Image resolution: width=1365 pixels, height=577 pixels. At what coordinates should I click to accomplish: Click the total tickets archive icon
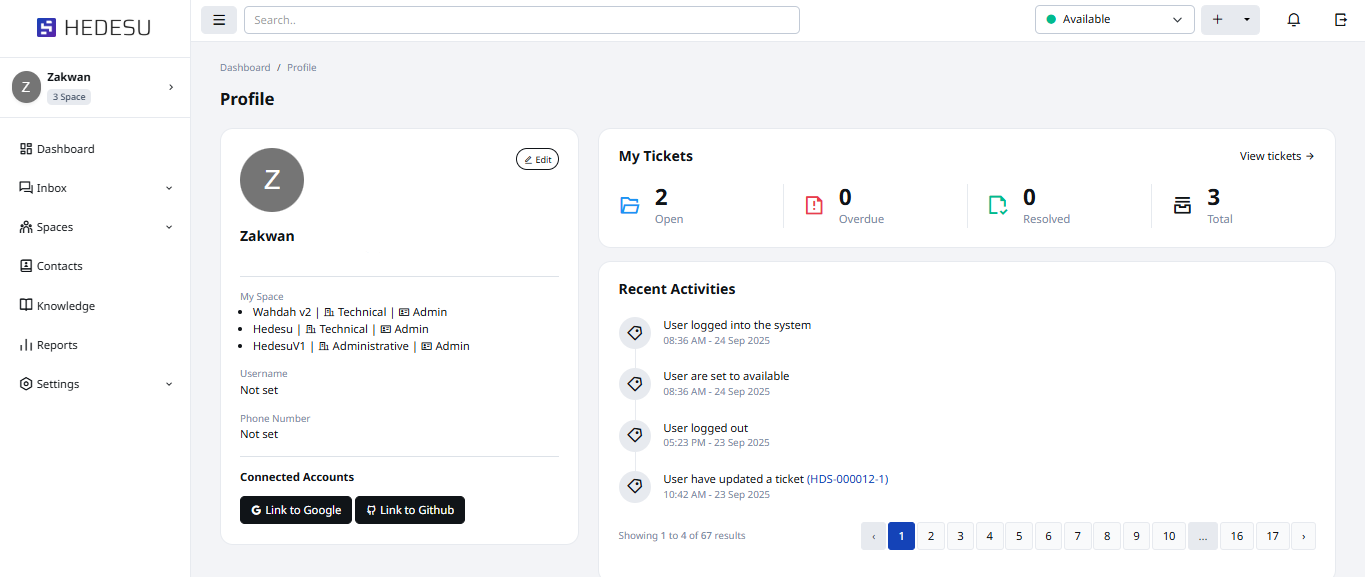[1182, 205]
